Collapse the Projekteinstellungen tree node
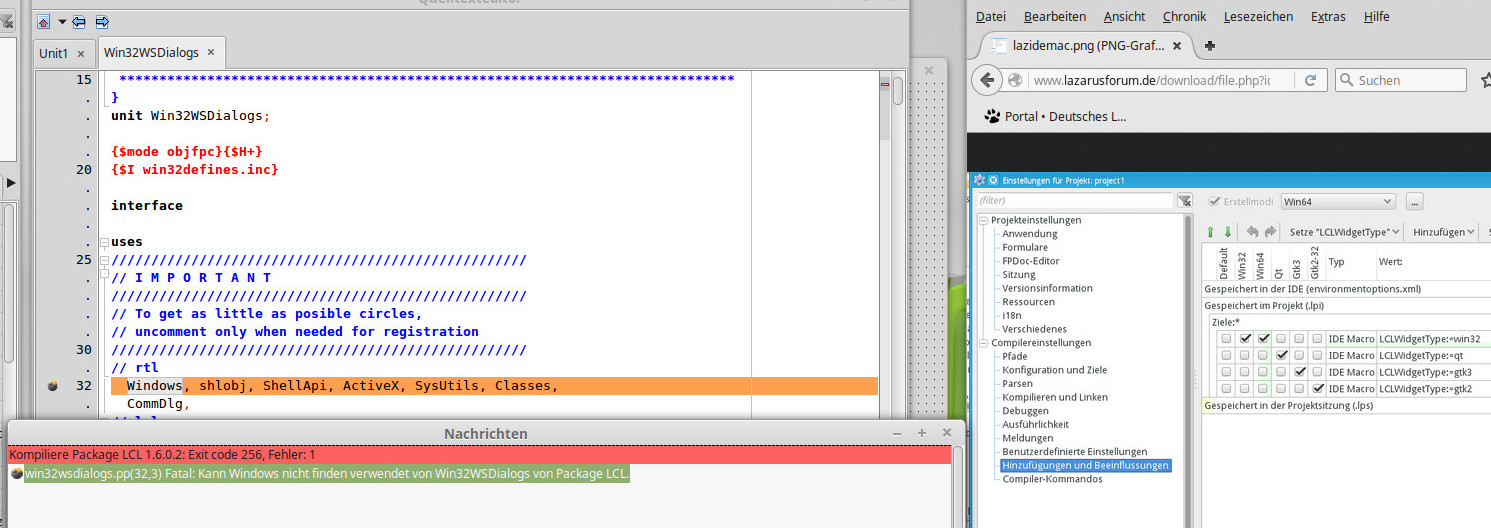1491x528 pixels. click(984, 221)
